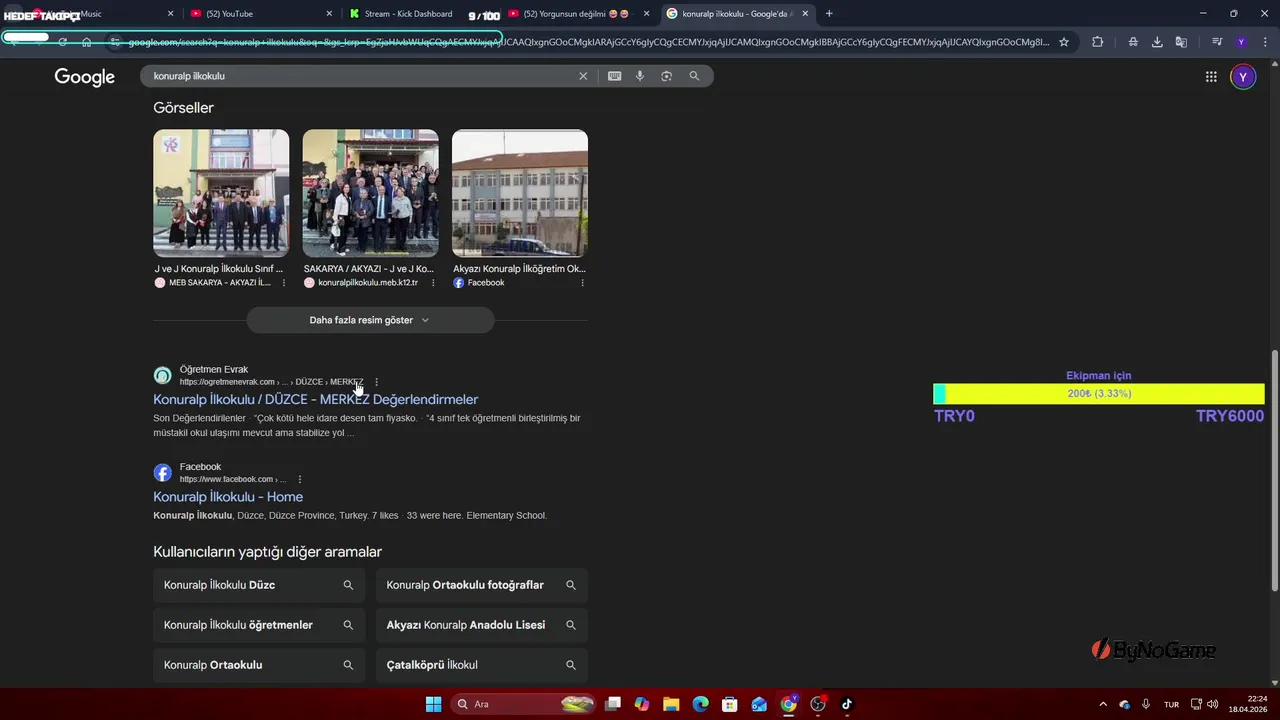Image resolution: width=1280 pixels, height=720 pixels.
Task: Open more options for MEB SAKARYA image
Action: point(284,283)
